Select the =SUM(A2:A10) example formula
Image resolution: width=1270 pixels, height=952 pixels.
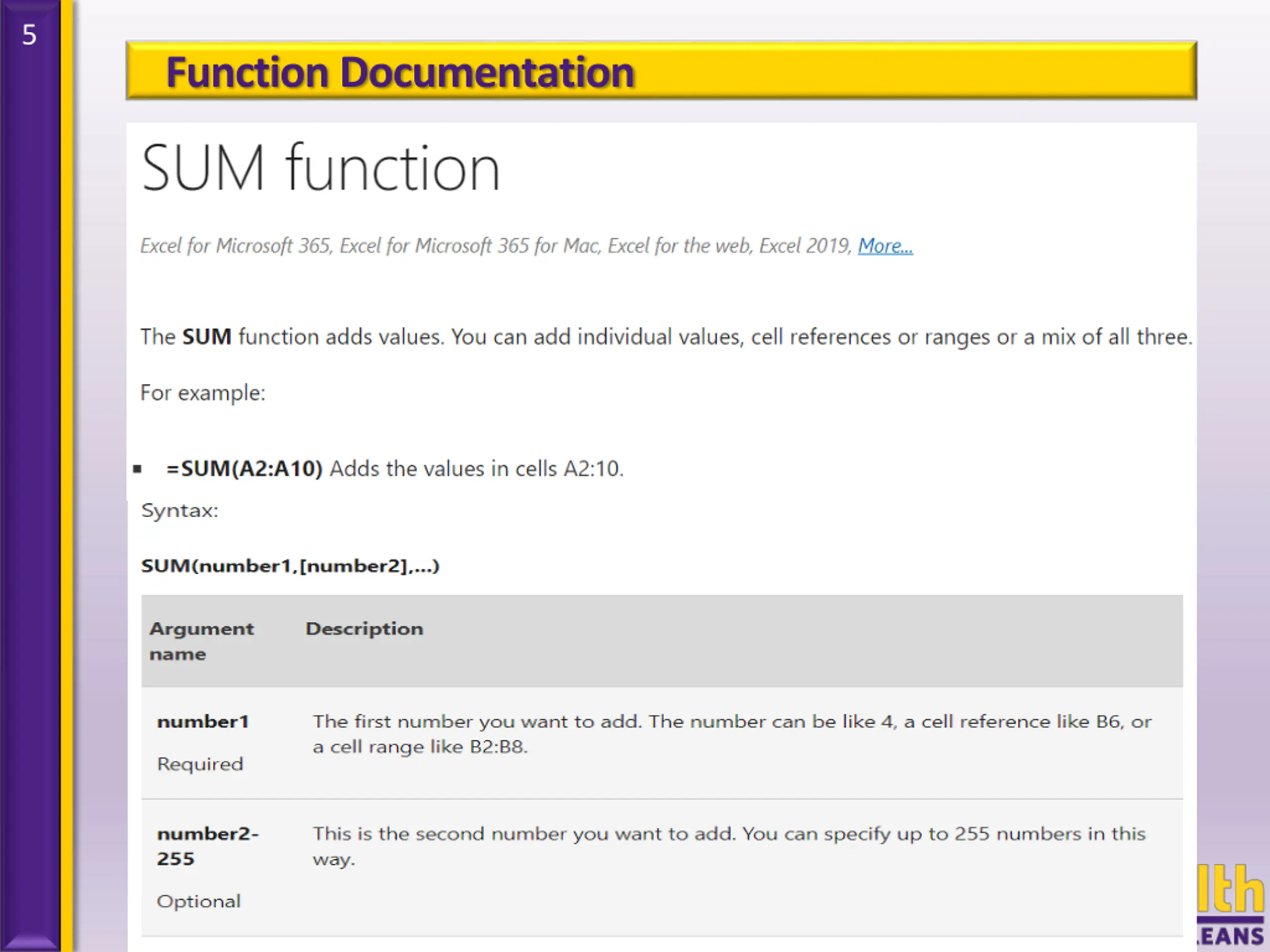point(245,469)
